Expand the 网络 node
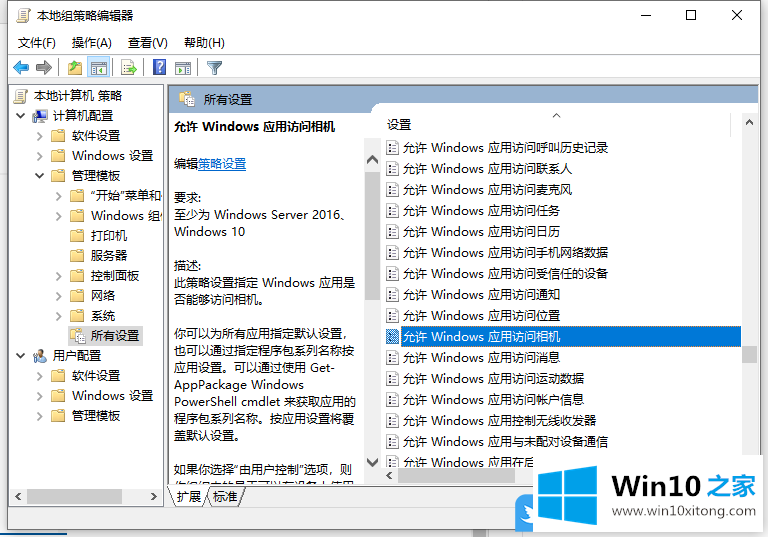 point(59,296)
